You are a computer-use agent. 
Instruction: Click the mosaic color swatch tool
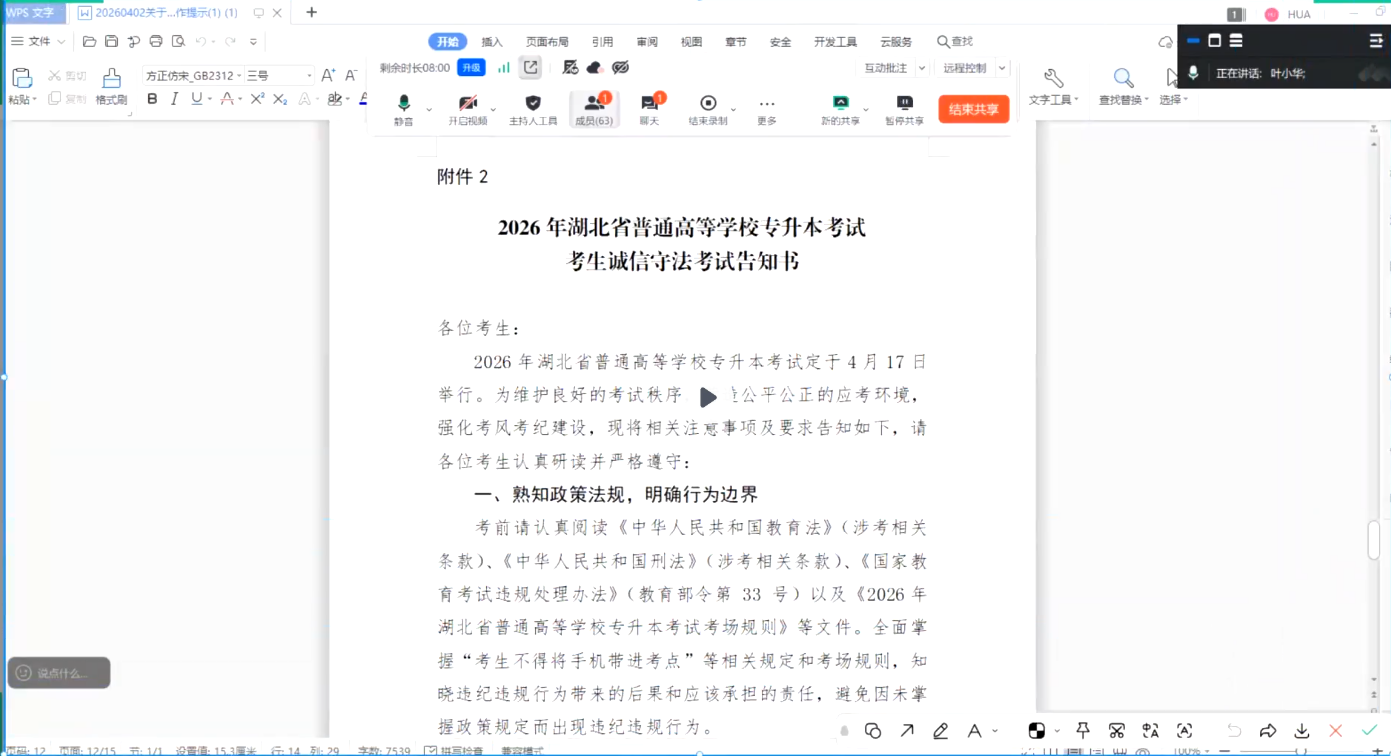pos(1037,731)
